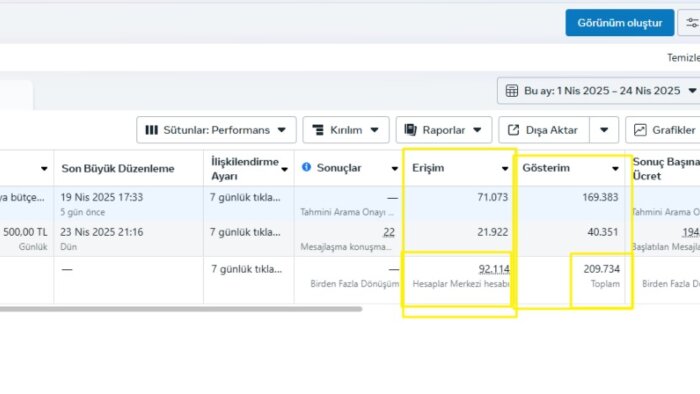This screenshot has height=394, width=700.
Task: Click the 5 gün önce text
Action: (83, 212)
